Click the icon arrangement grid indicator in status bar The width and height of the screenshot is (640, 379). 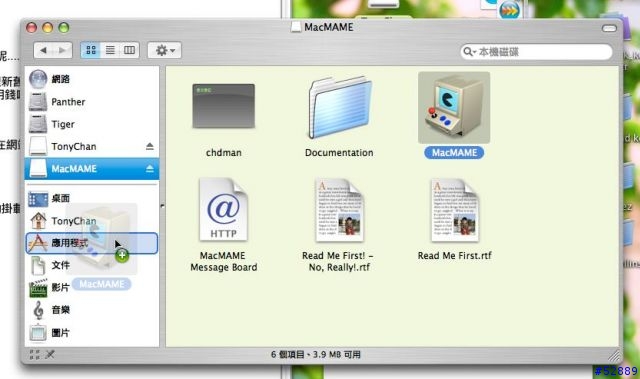tap(35, 355)
